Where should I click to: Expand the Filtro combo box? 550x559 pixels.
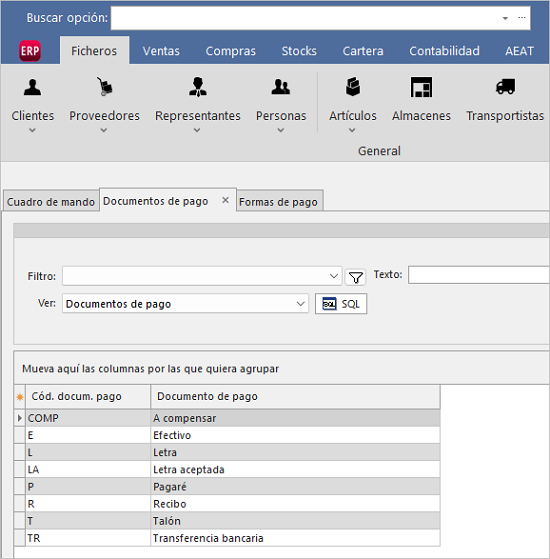(334, 276)
